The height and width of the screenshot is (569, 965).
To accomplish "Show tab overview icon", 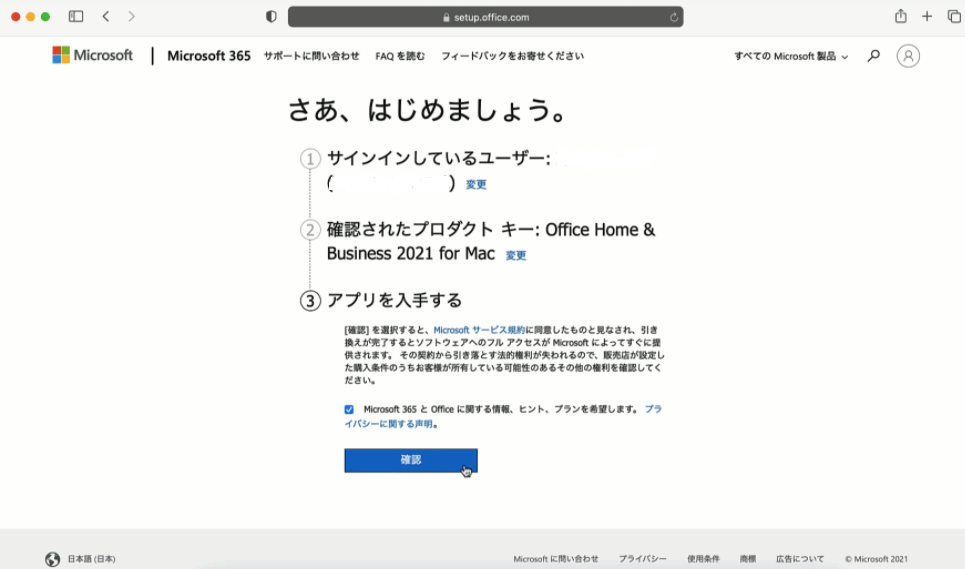I will tap(954, 17).
